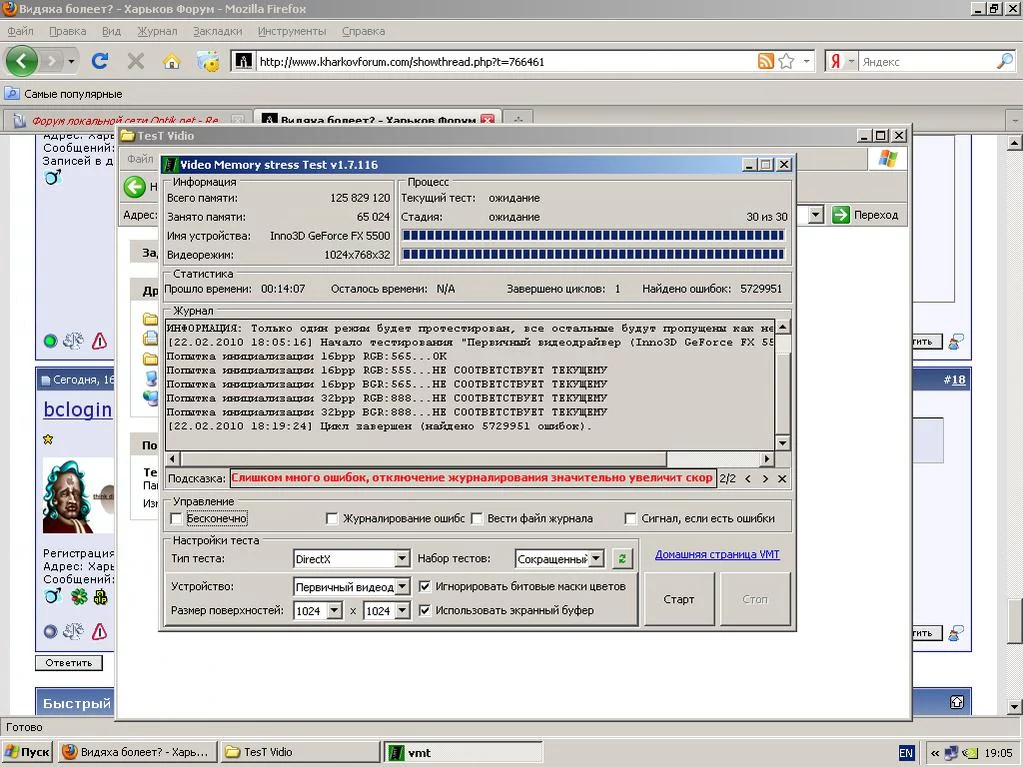Viewport: 1023px width, 767px height.
Task: Open Файл menu in Firefox
Action: click(x=20, y=31)
